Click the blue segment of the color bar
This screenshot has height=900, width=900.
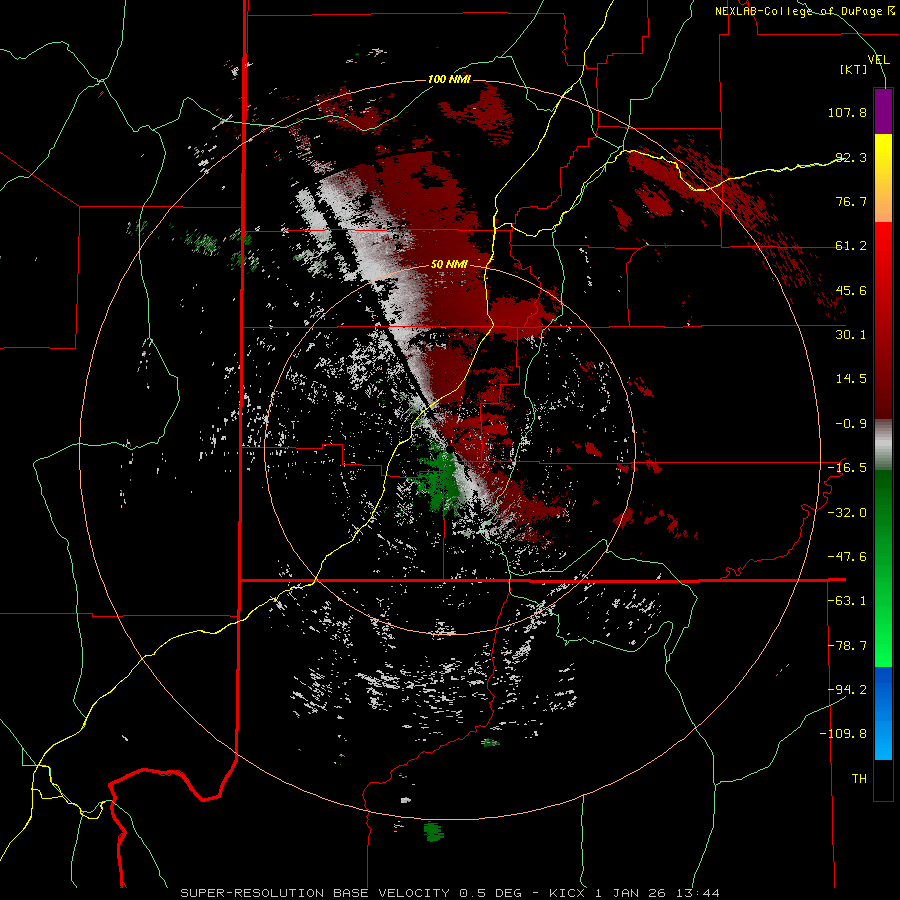pos(883,713)
